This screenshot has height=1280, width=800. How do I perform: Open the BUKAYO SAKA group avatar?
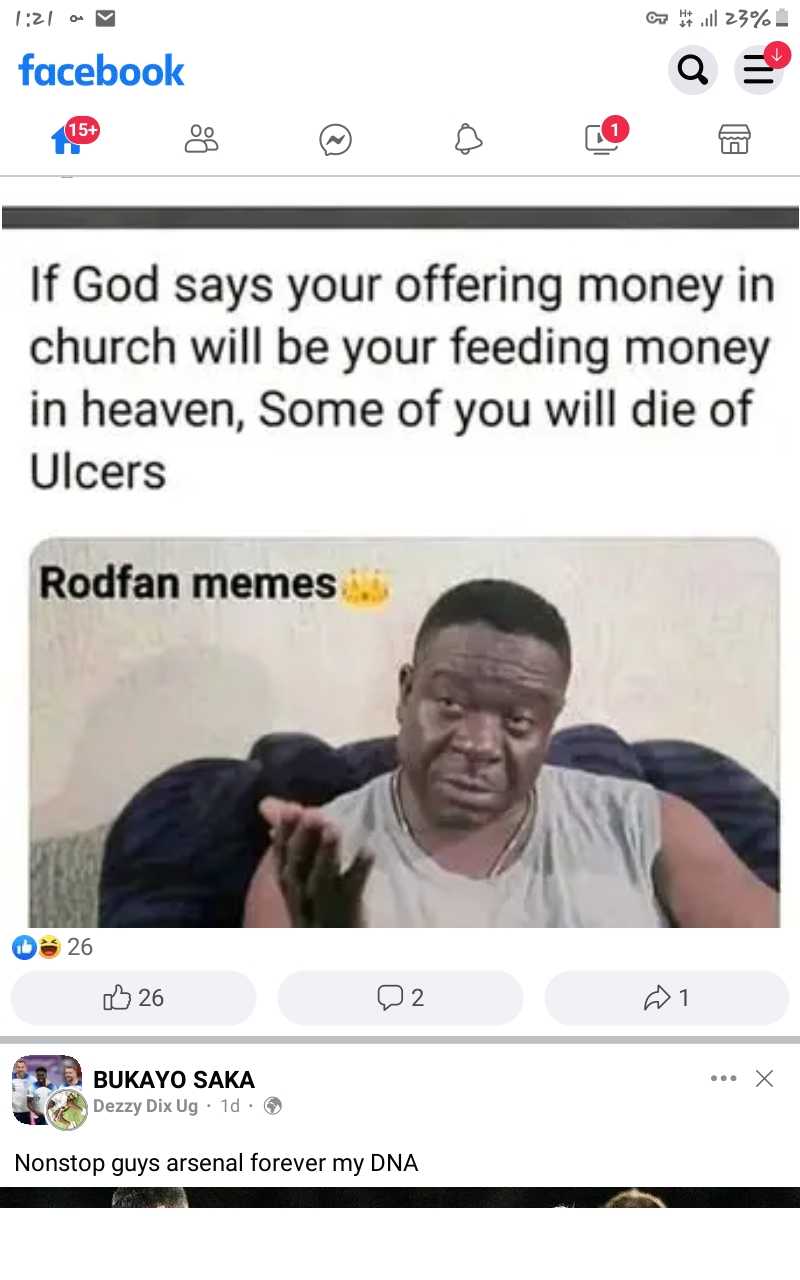(x=47, y=1091)
